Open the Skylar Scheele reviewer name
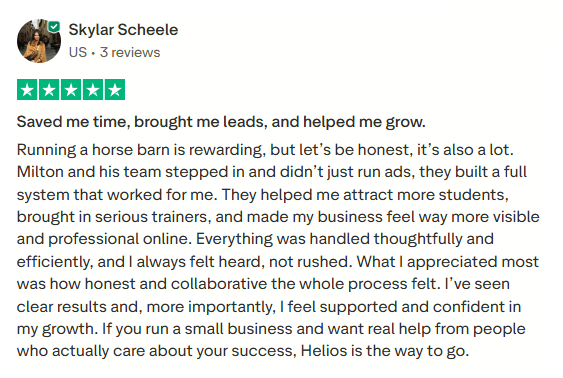Viewport: 563px width, 378px height. click(x=123, y=30)
